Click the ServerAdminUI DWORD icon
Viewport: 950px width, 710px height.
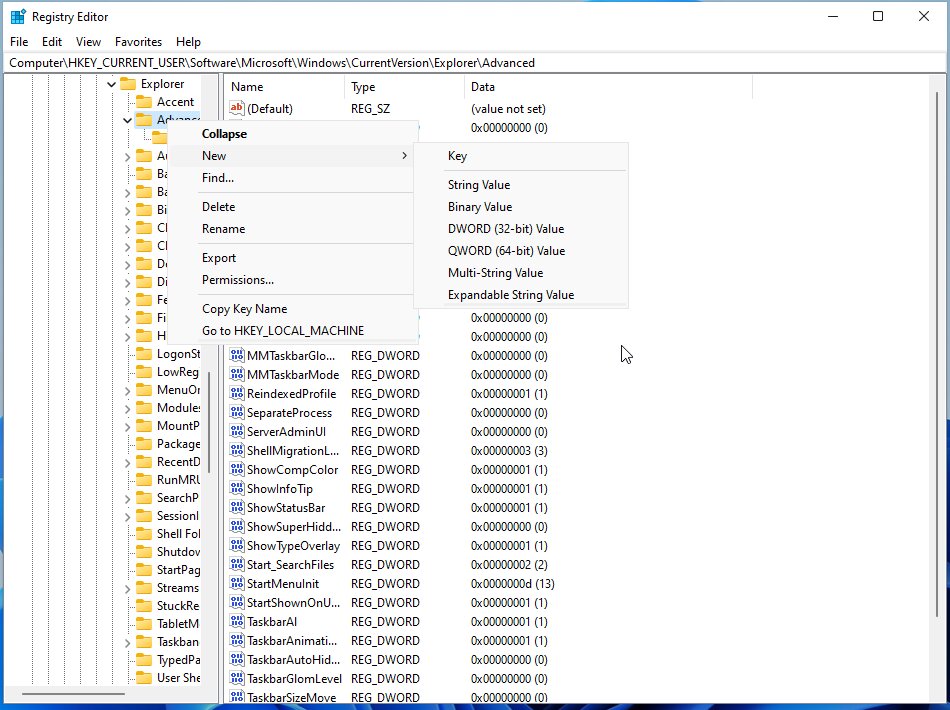click(x=236, y=431)
